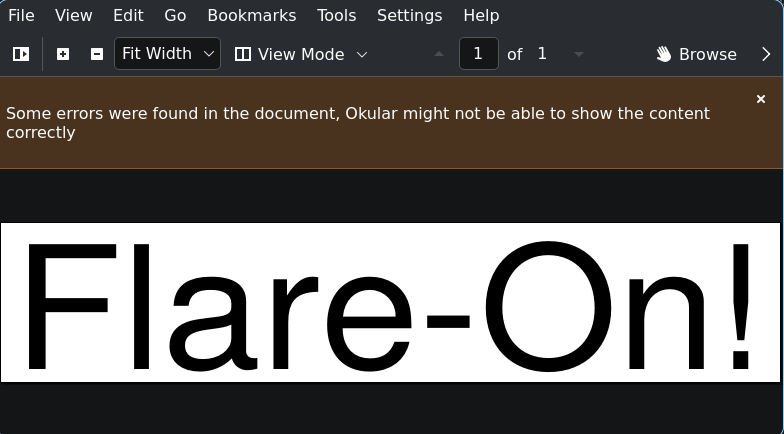
Task: Open the Tools menu
Action: (336, 15)
